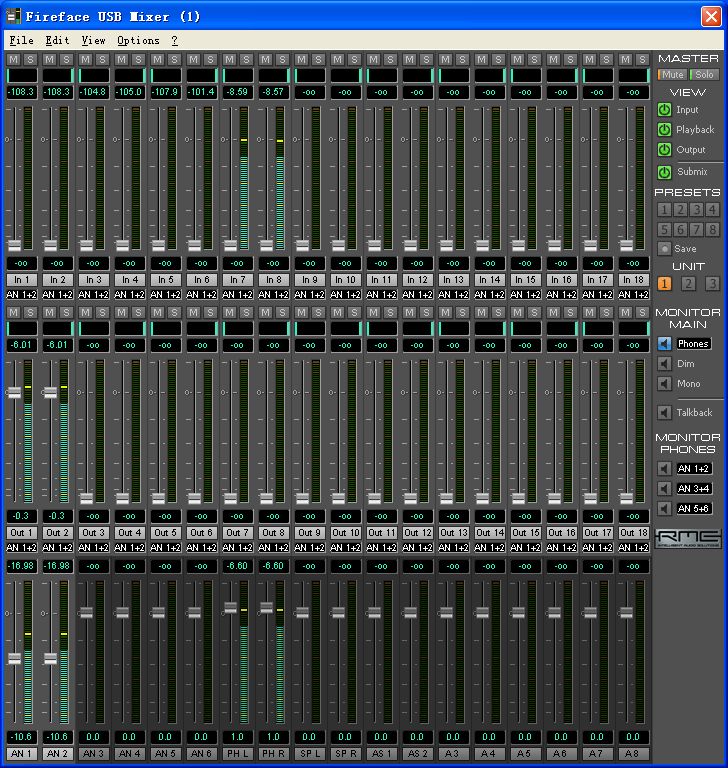Open routing selector under Out 8
This screenshot has height=768, width=728.
tap(273, 548)
